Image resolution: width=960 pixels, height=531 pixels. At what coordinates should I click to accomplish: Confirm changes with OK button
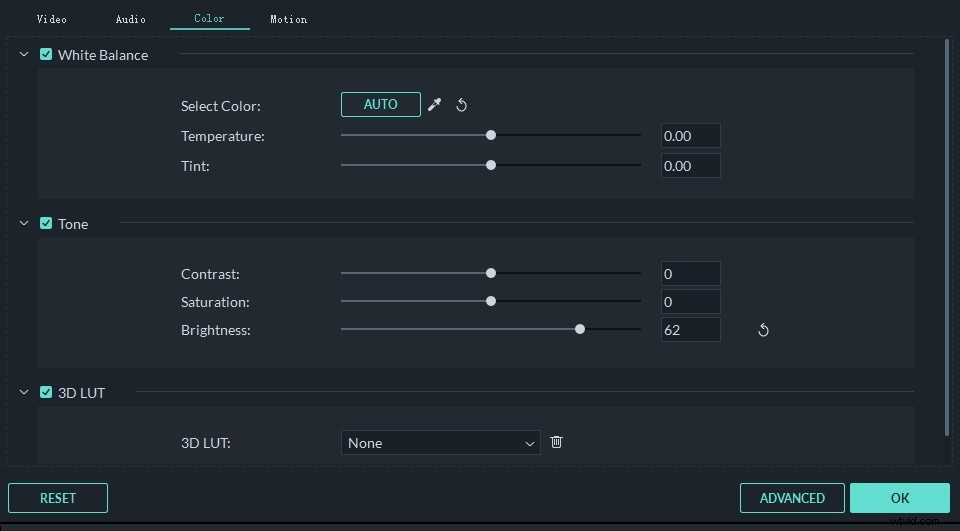[x=900, y=498]
